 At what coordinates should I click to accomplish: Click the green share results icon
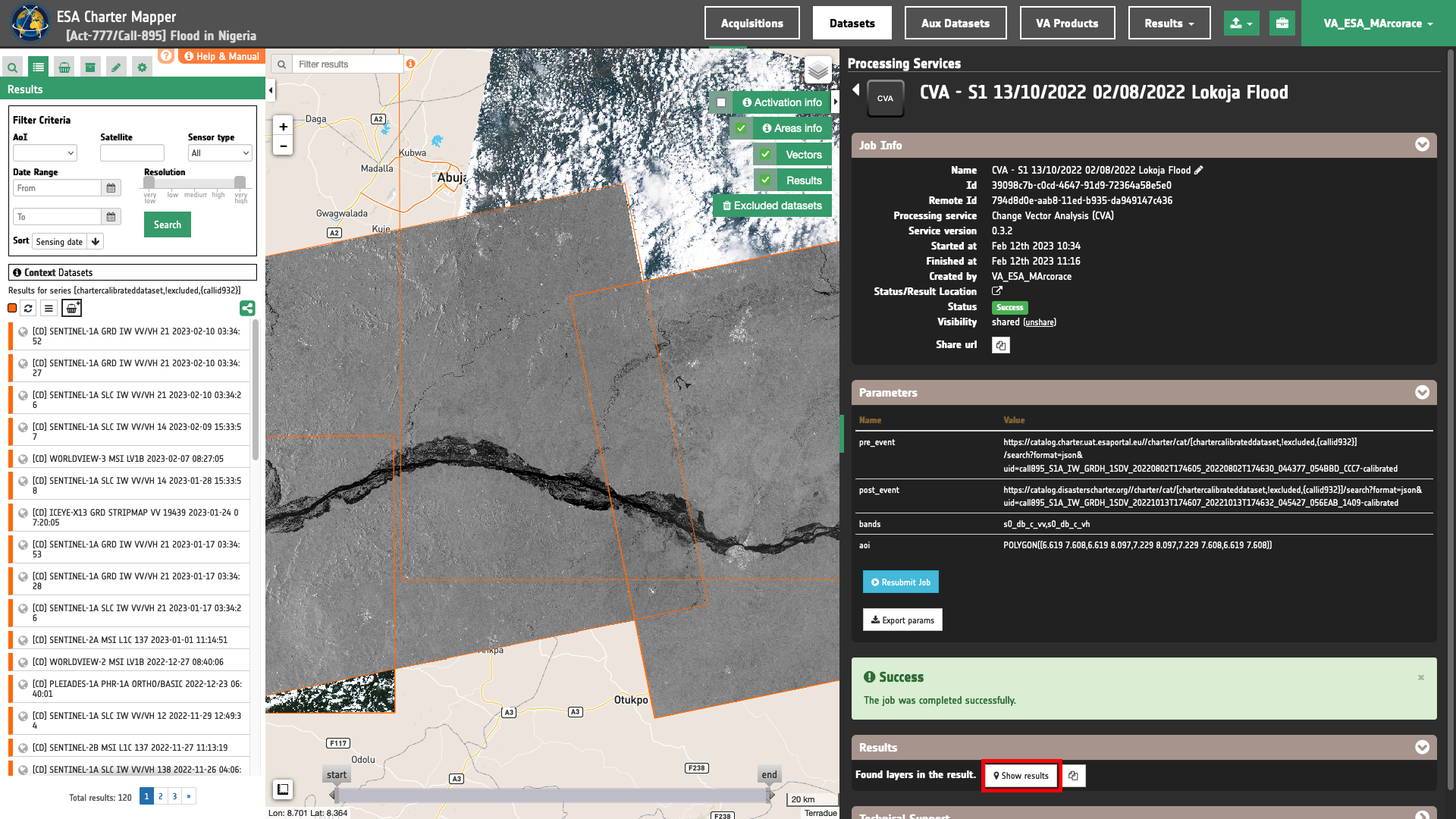click(x=247, y=308)
